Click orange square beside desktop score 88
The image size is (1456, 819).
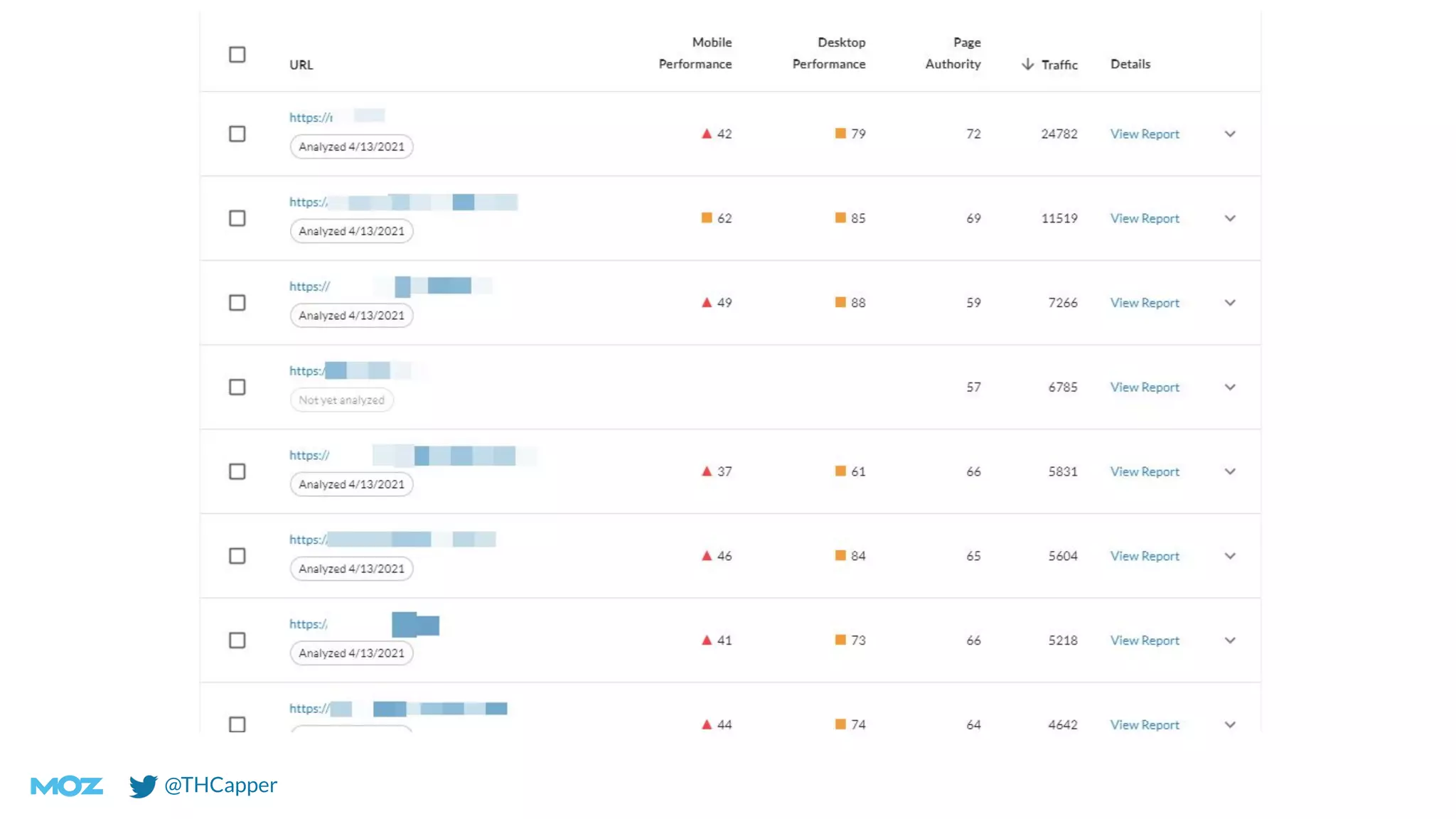pos(840,302)
